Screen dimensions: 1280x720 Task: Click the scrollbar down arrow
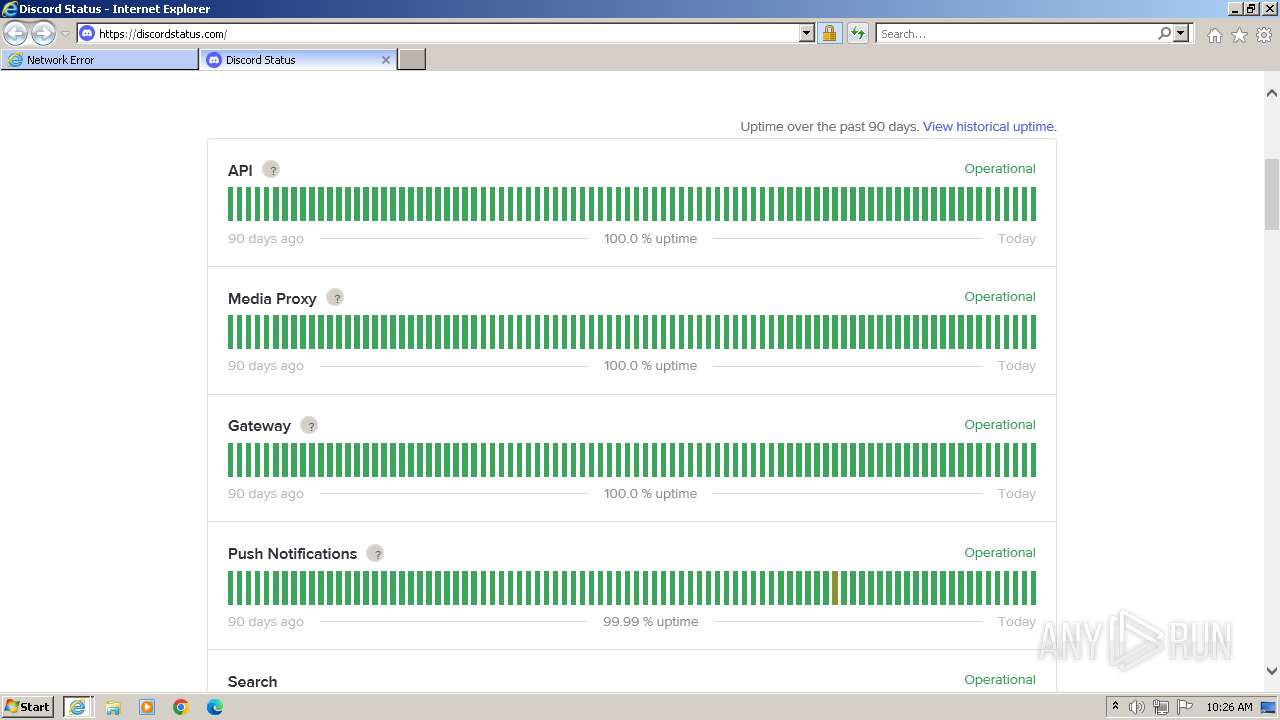point(1271,671)
